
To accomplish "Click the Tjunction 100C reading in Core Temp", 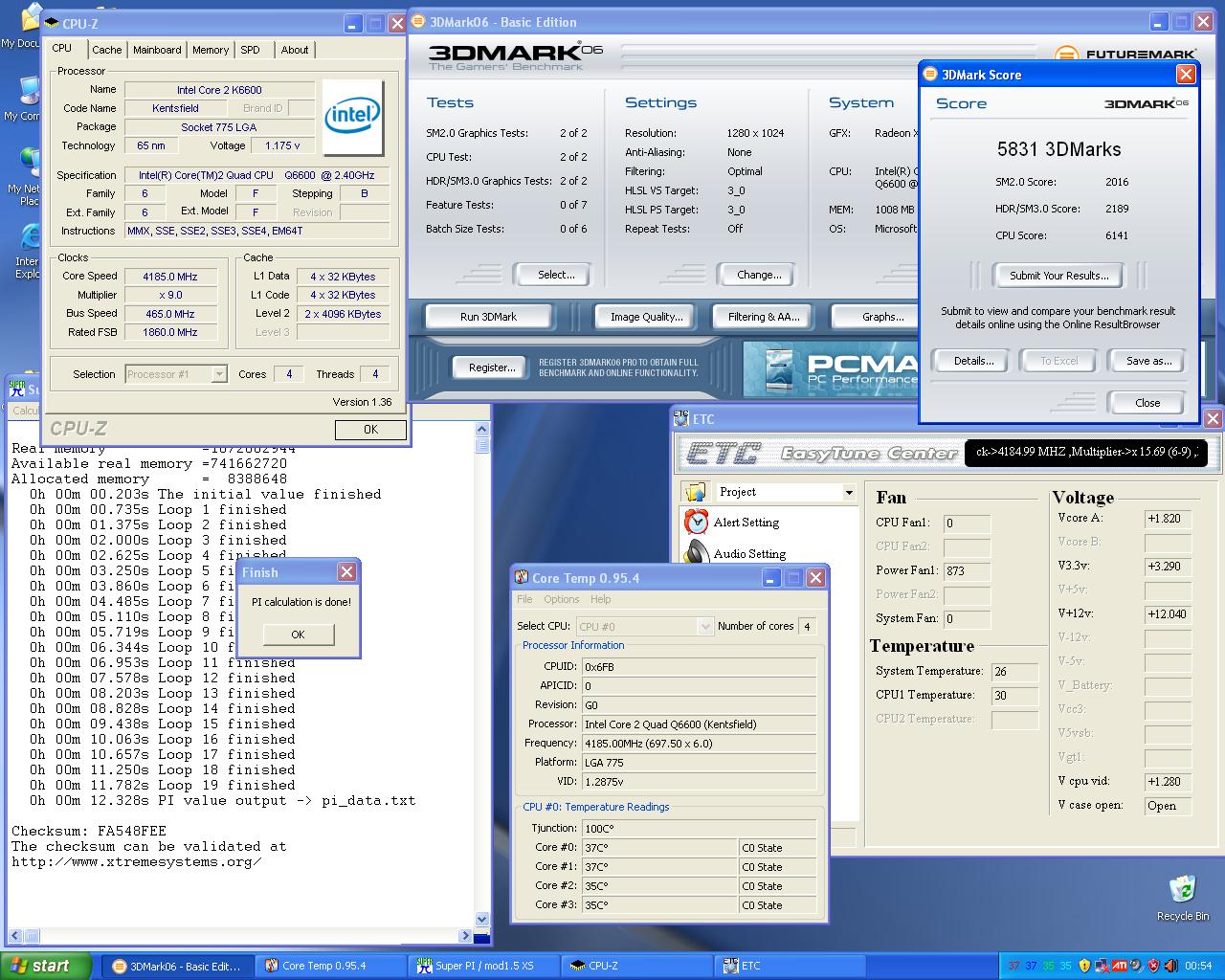I will pos(700,829).
